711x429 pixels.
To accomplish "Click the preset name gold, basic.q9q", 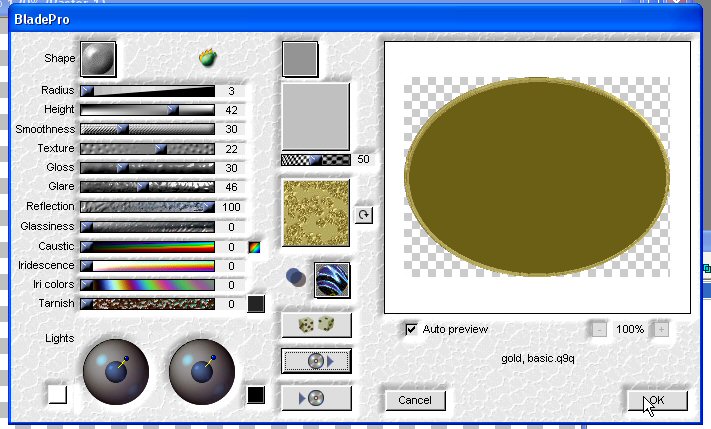I will click(x=538, y=359).
